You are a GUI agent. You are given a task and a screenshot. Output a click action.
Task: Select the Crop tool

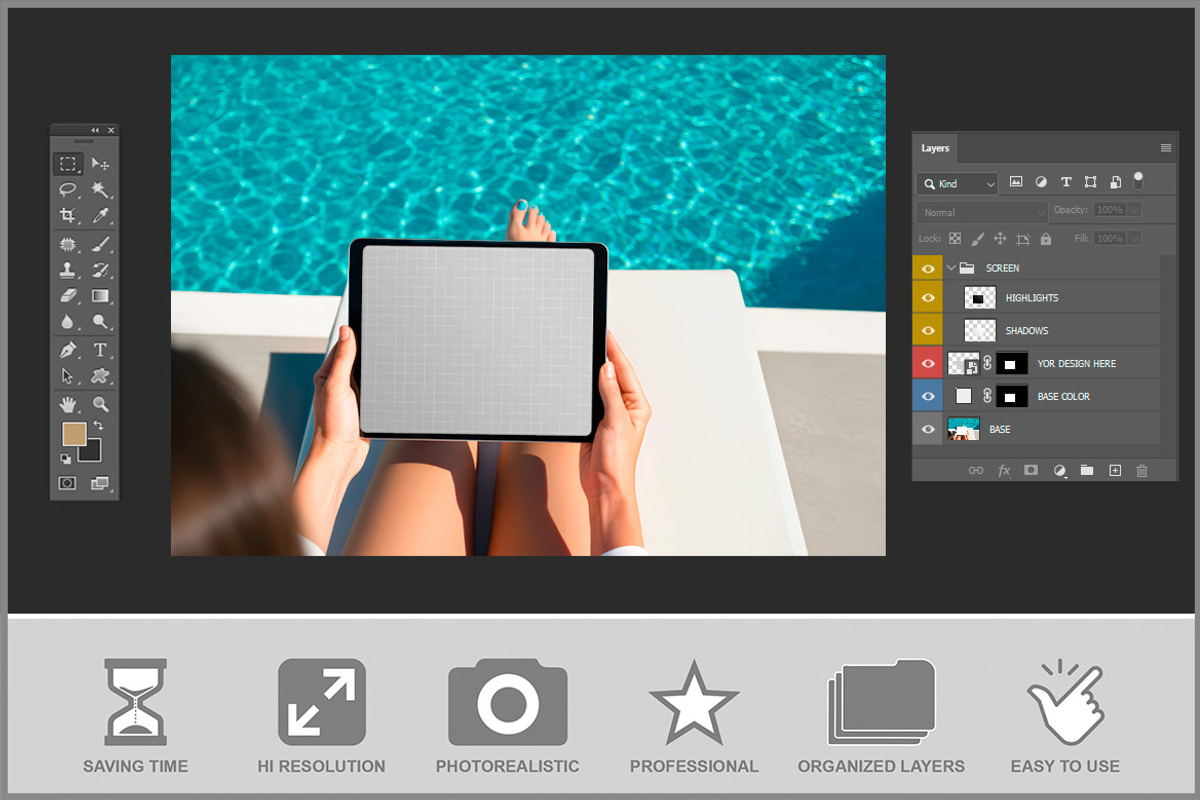[x=68, y=215]
